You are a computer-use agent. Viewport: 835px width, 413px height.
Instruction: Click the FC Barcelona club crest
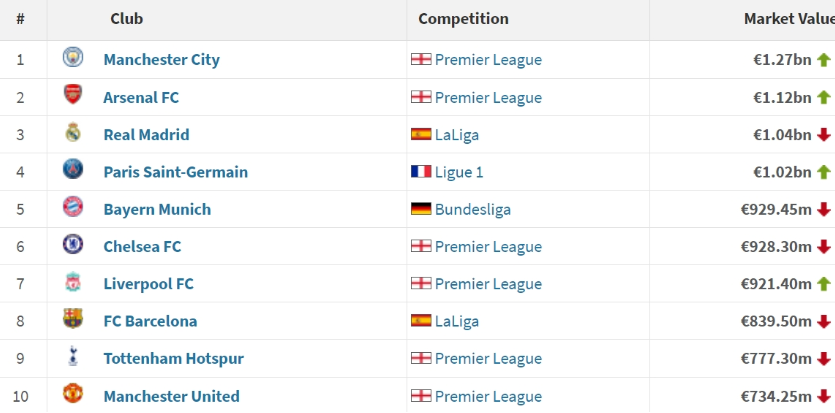tap(73, 321)
